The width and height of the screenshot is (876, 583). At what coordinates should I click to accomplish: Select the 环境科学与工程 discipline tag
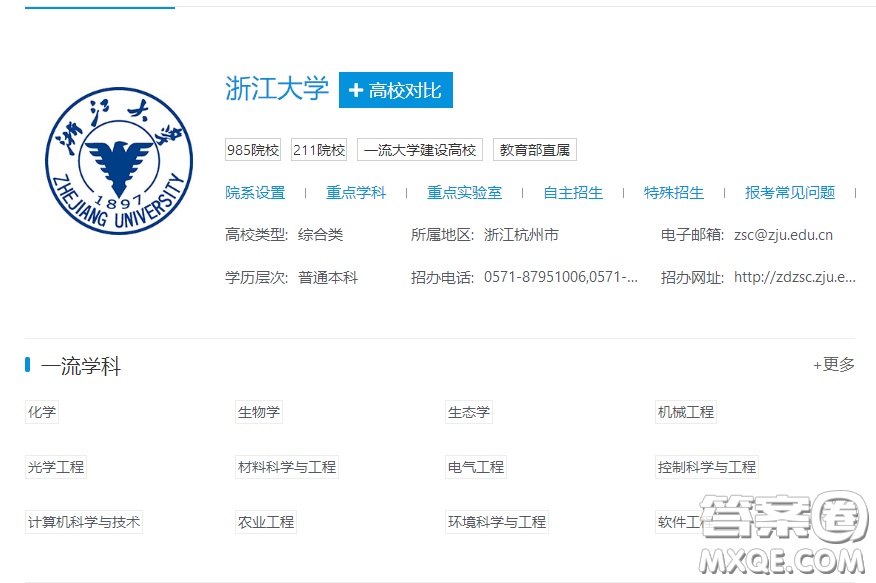point(497,522)
